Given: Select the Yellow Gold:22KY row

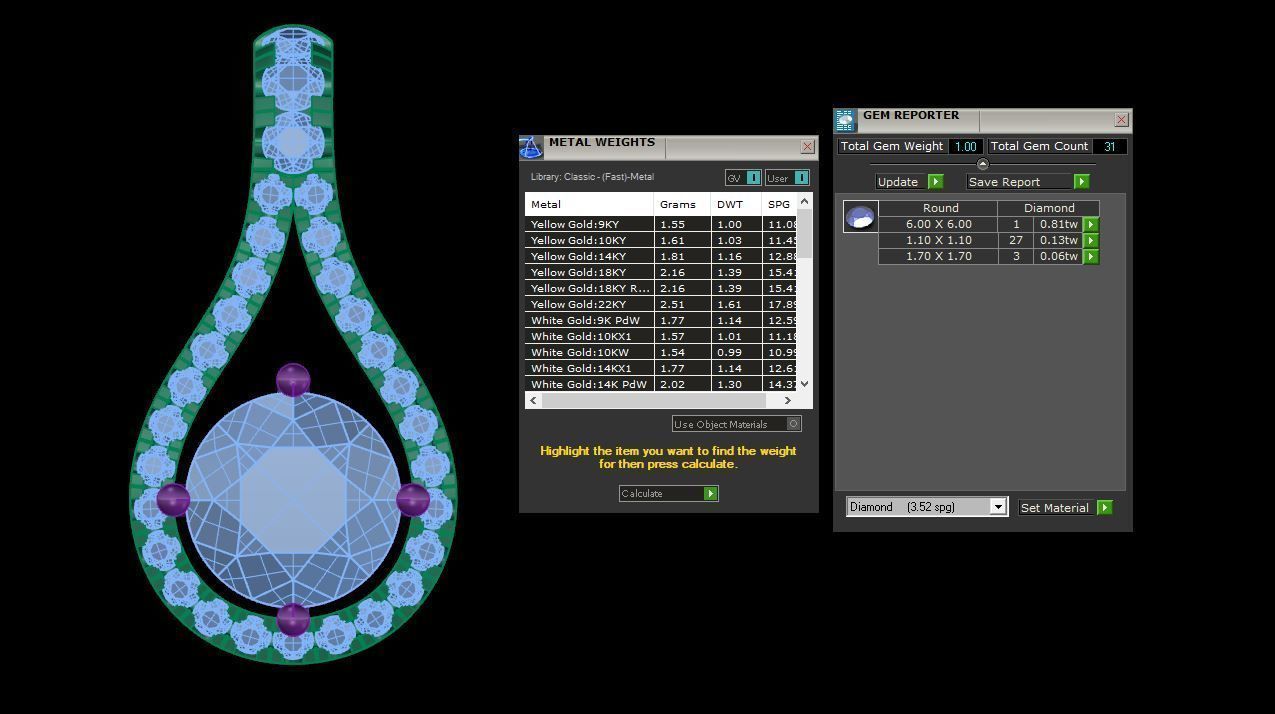Looking at the screenshot, I should click(x=661, y=305).
